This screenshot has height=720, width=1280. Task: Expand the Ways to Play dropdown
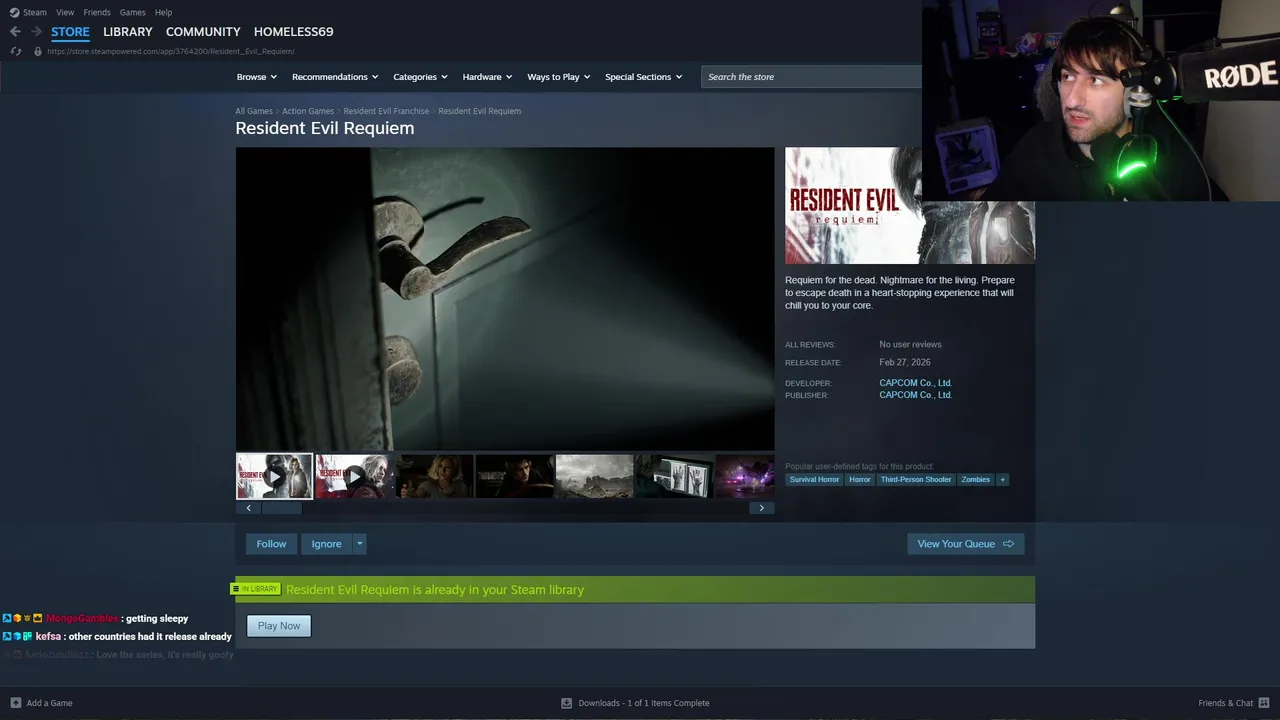tap(559, 77)
